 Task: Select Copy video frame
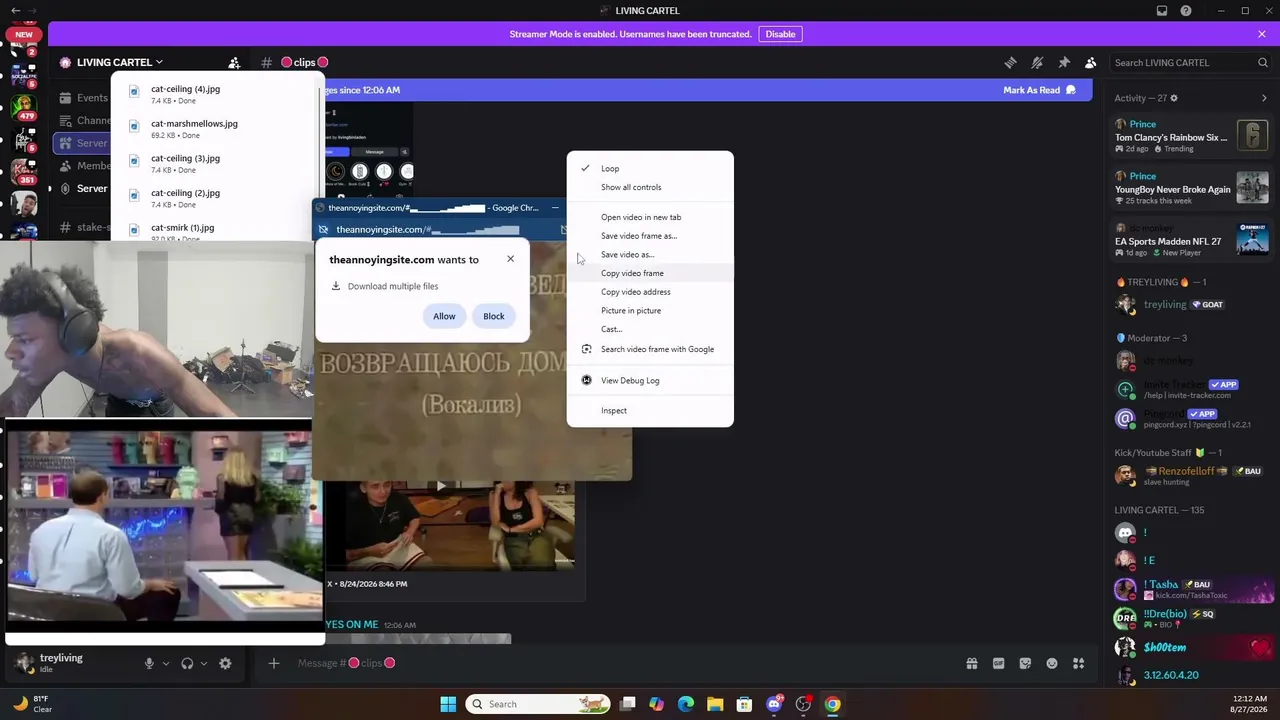[x=650, y=273]
